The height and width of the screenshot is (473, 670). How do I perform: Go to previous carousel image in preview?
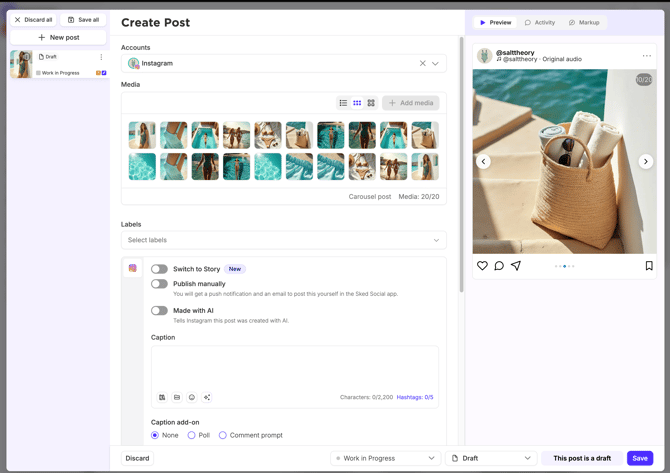point(483,162)
